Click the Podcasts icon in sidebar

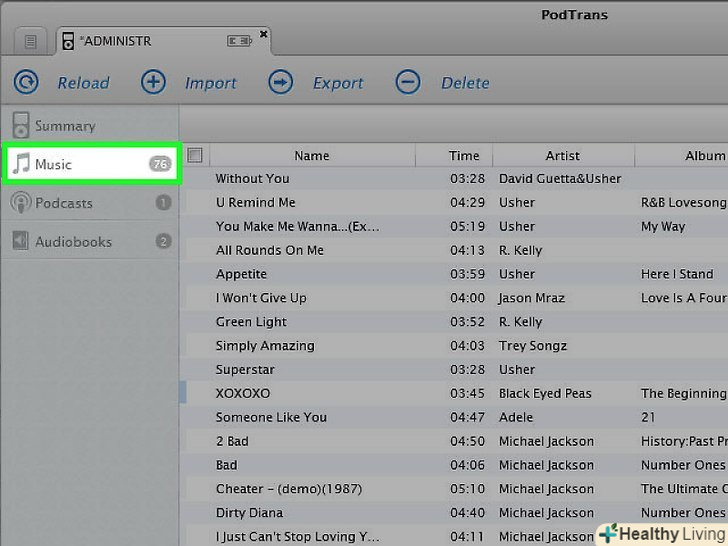pyautogui.click(x=20, y=203)
